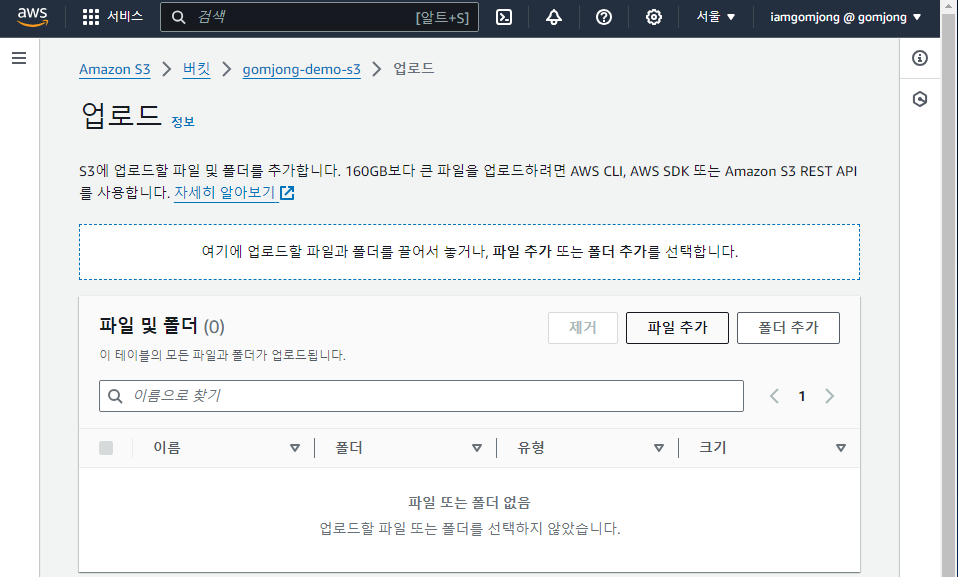Toggle the select-all checkbox in table header
This screenshot has width=958, height=577.
[106, 448]
